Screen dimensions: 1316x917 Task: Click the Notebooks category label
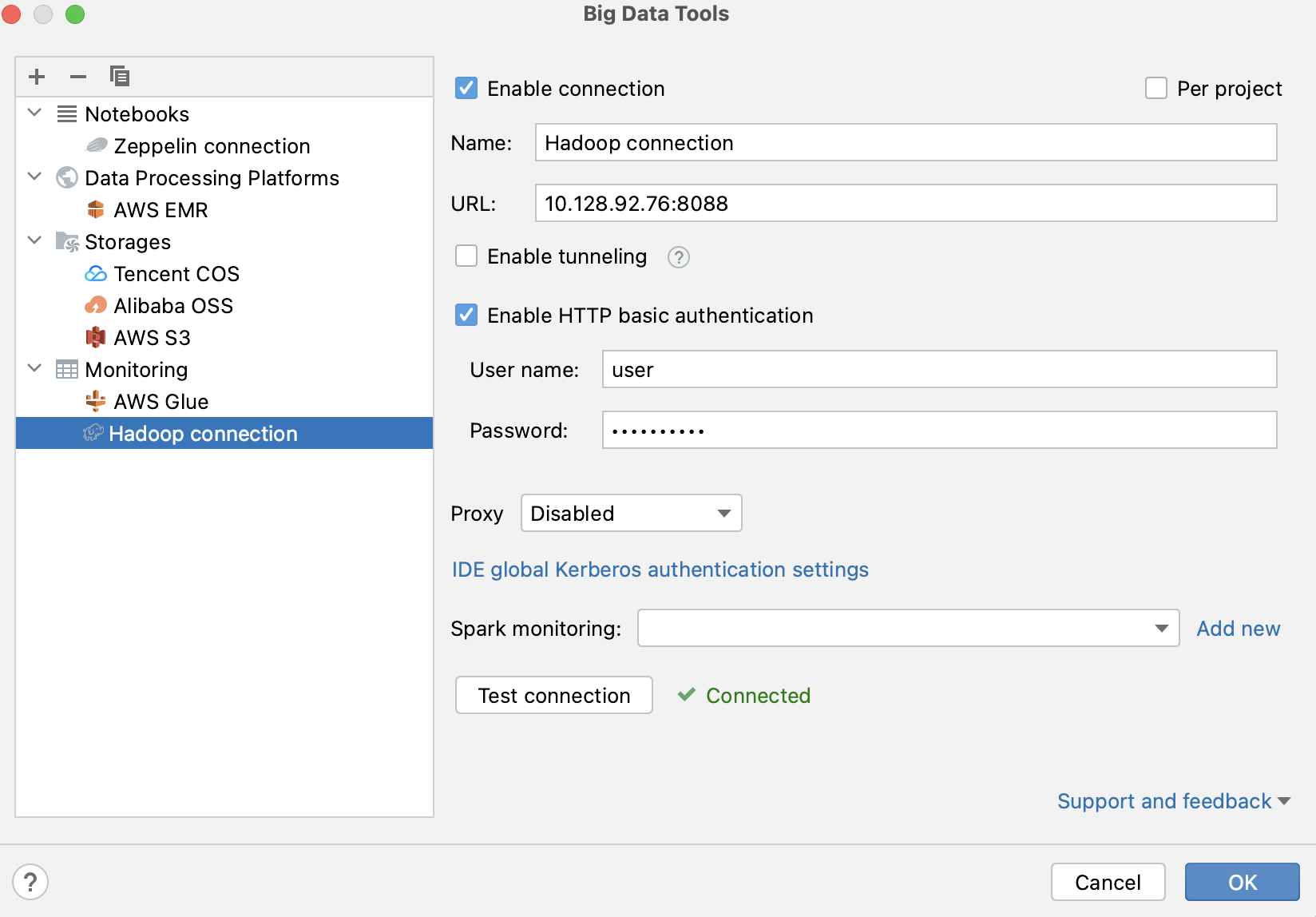137,114
